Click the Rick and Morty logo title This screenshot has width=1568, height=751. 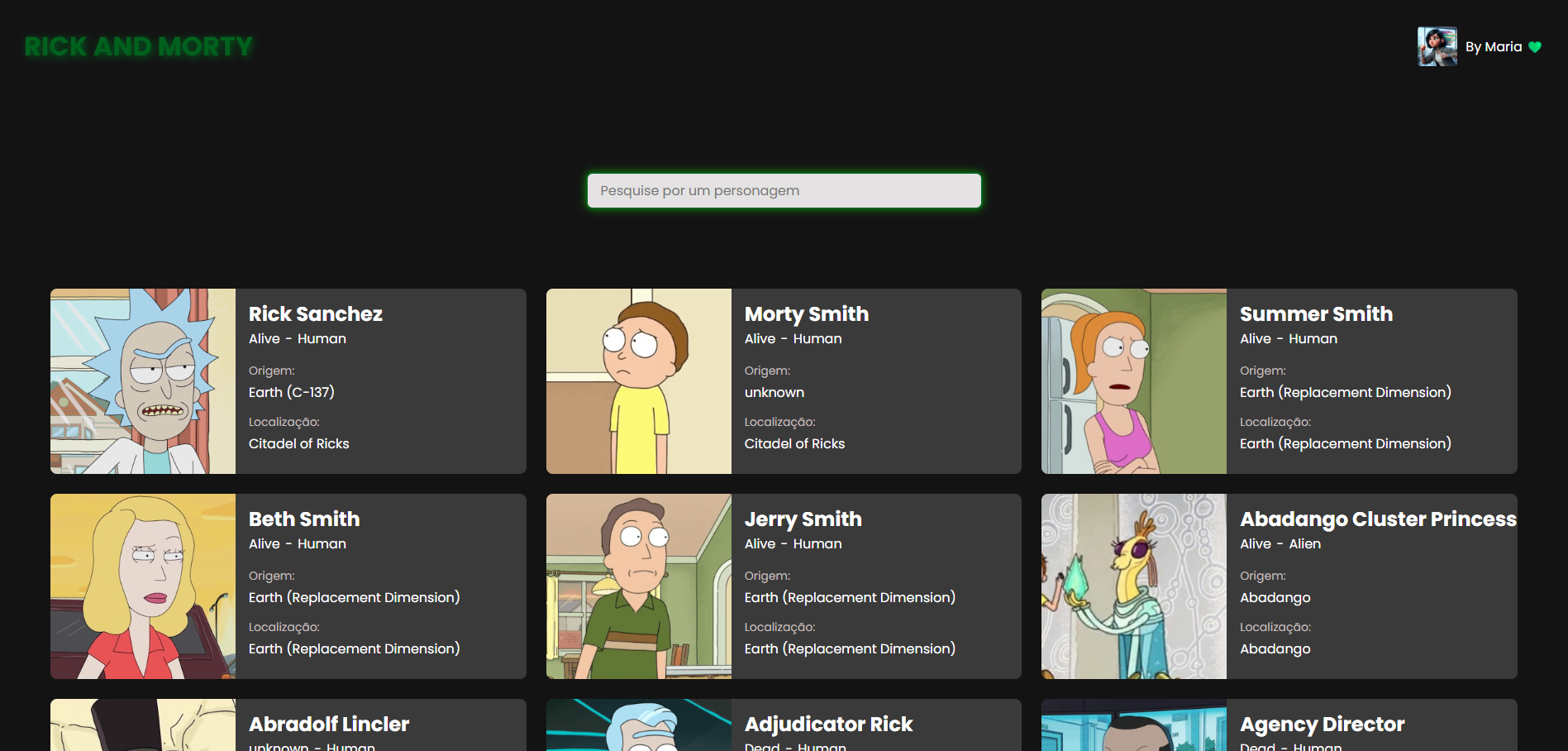tap(139, 46)
